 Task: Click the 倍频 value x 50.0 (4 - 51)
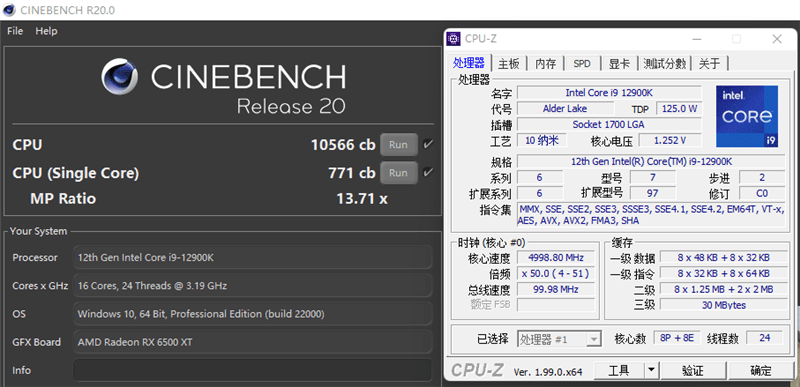coord(556,273)
